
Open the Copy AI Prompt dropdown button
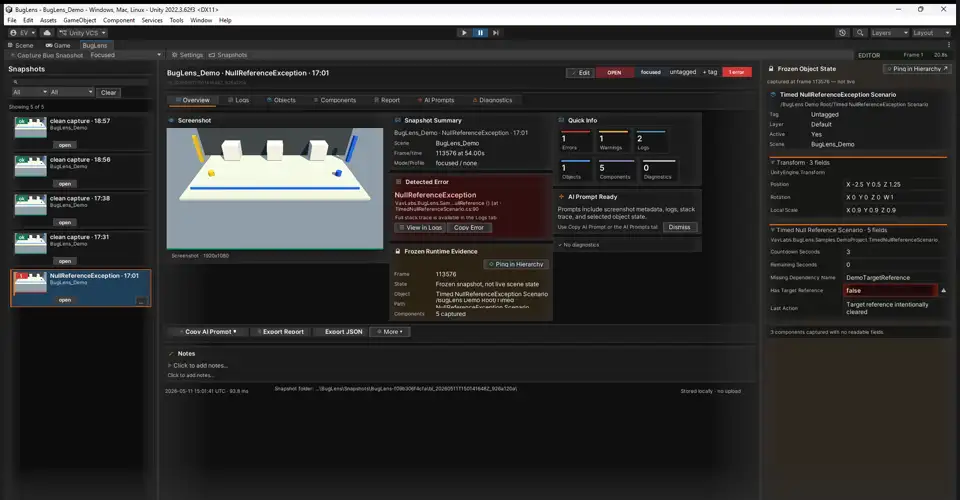click(x=207, y=332)
